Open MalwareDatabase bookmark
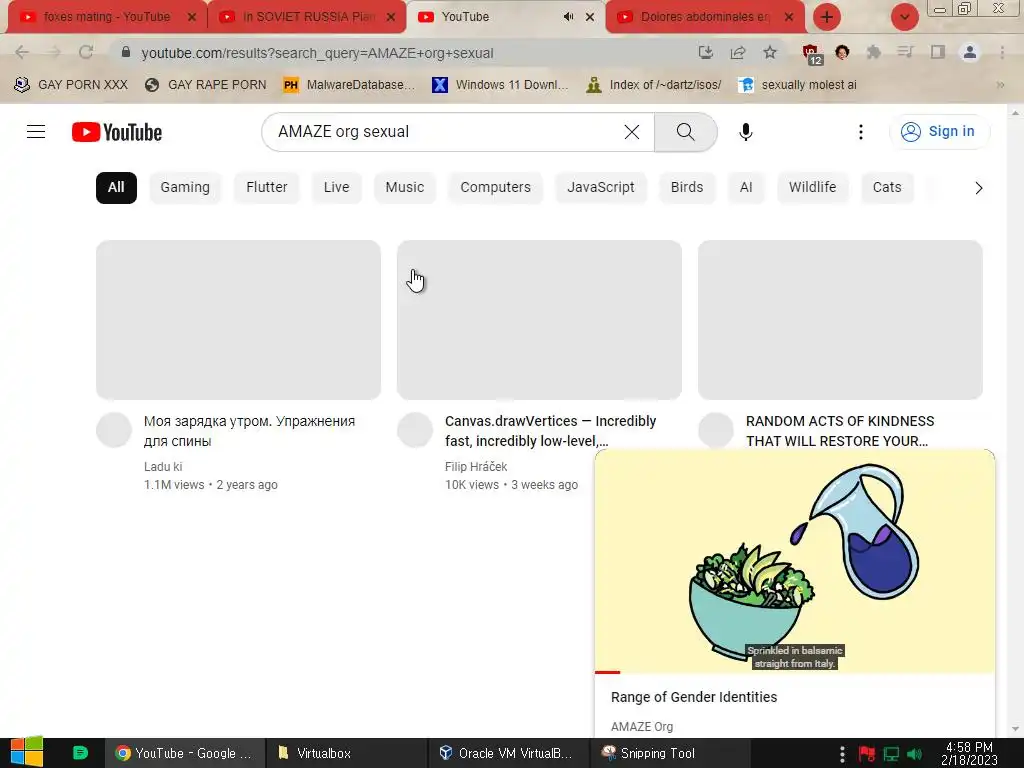1024x768 pixels. coord(349,85)
